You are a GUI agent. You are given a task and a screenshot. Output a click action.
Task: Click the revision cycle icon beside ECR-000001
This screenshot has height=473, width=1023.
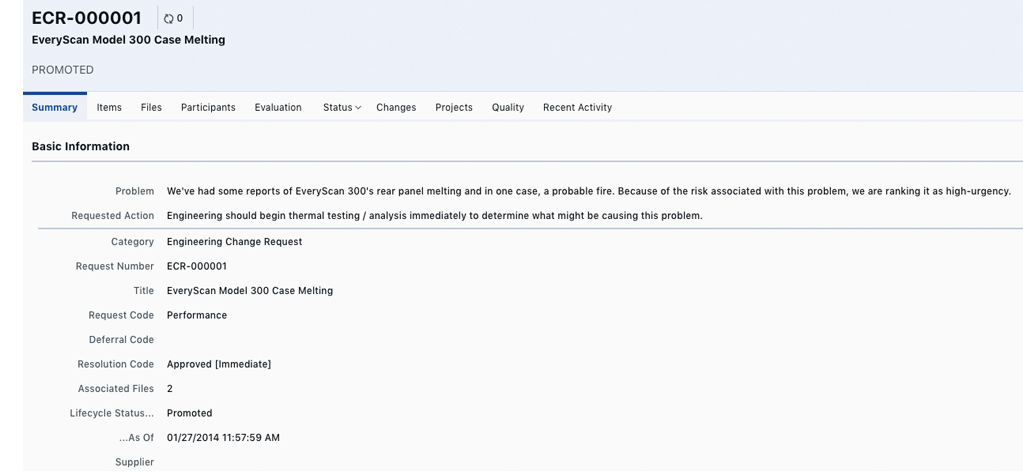click(169, 18)
